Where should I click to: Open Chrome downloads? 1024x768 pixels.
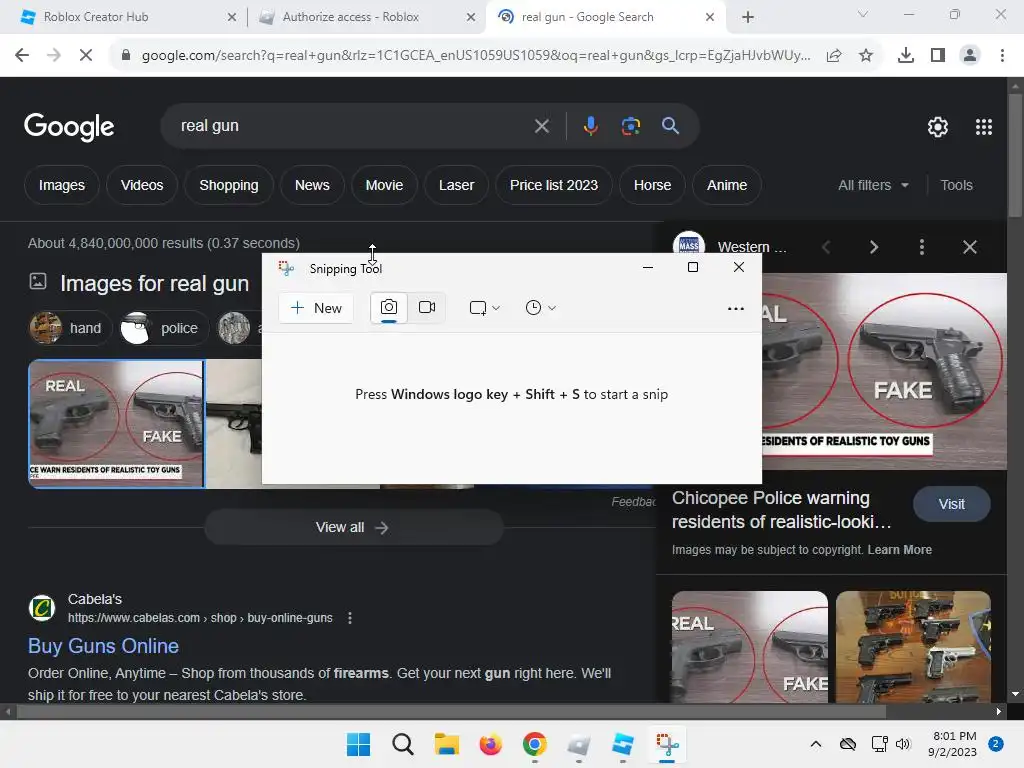906,56
